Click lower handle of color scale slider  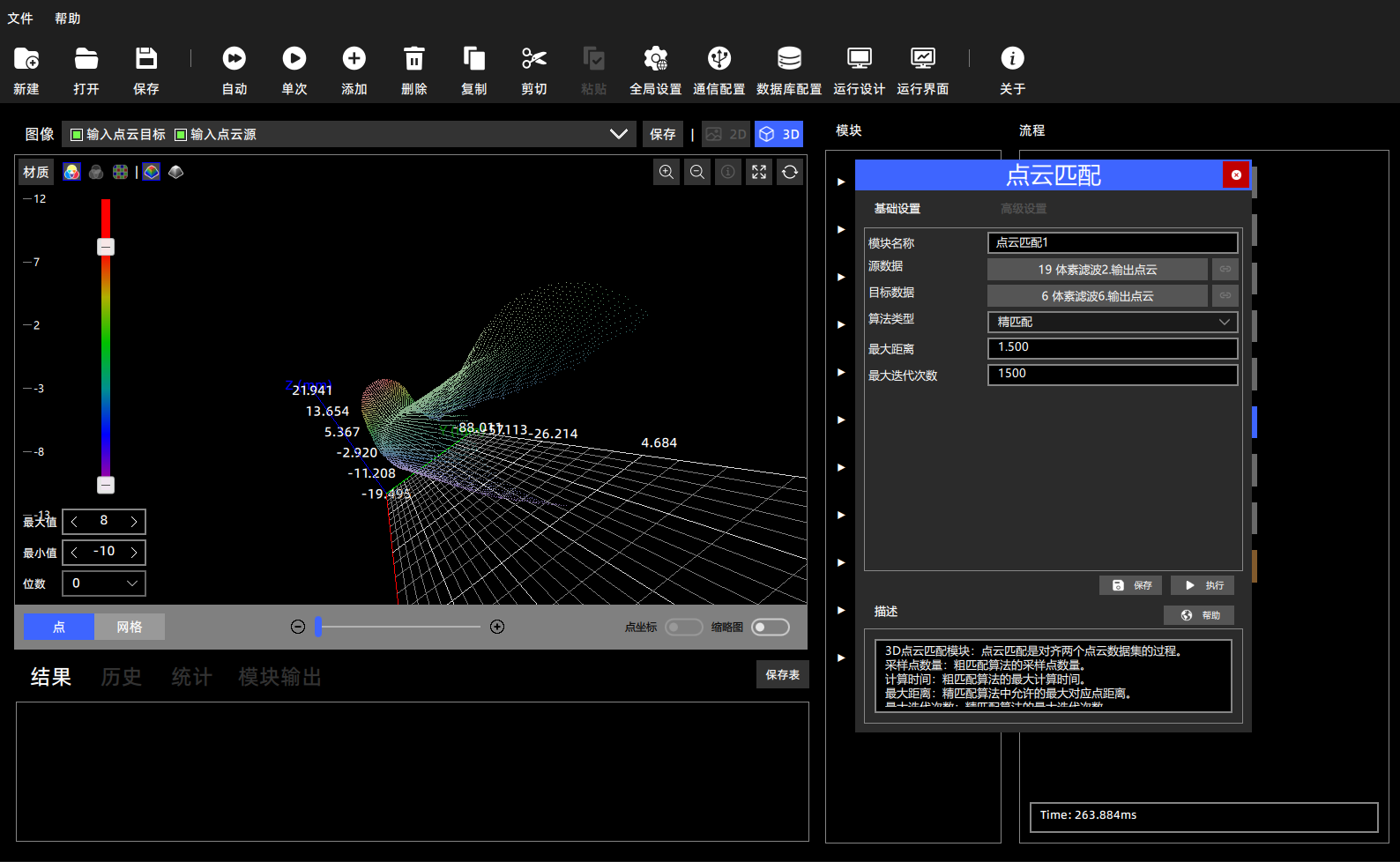106,485
